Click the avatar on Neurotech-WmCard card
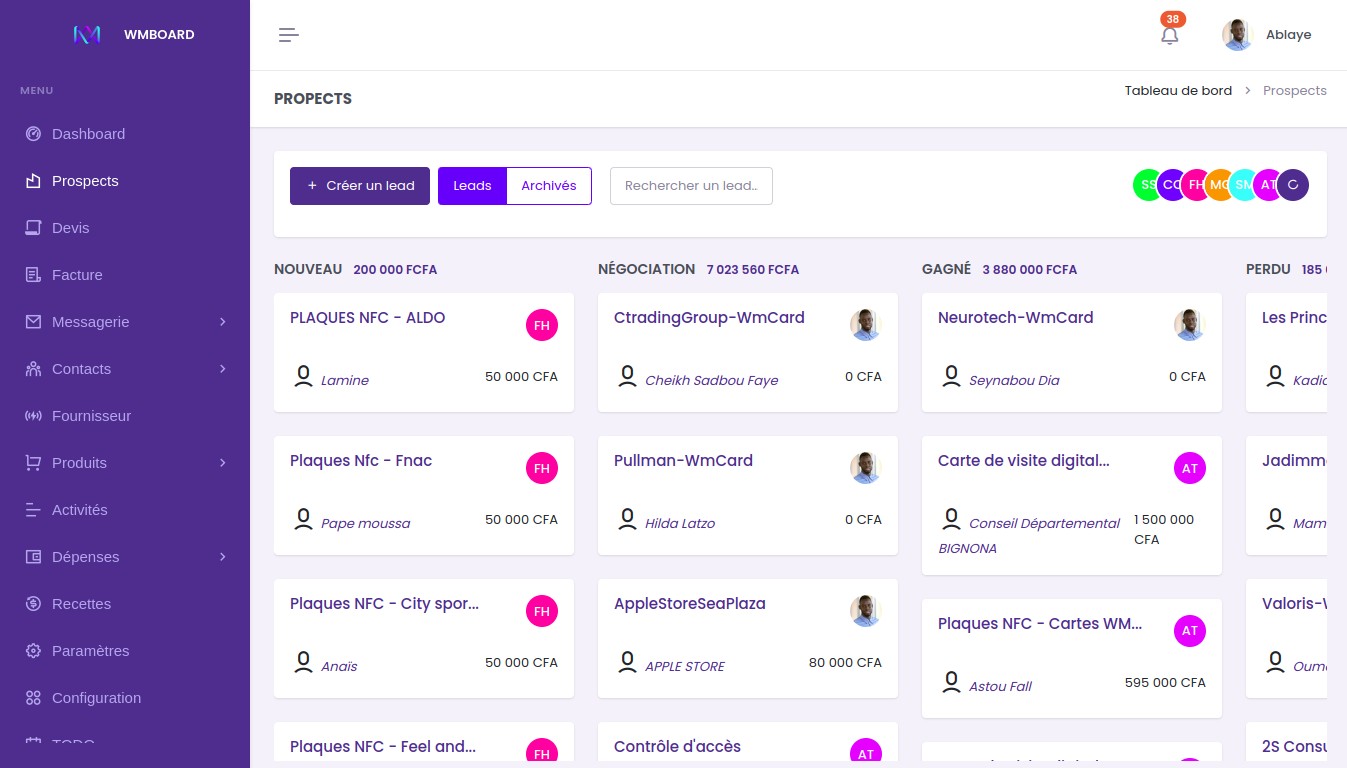Viewport: 1347px width, 768px height. coord(1190,325)
